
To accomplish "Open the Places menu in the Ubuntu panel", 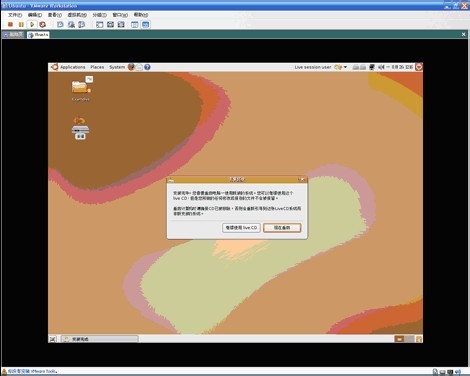I will coord(97,67).
